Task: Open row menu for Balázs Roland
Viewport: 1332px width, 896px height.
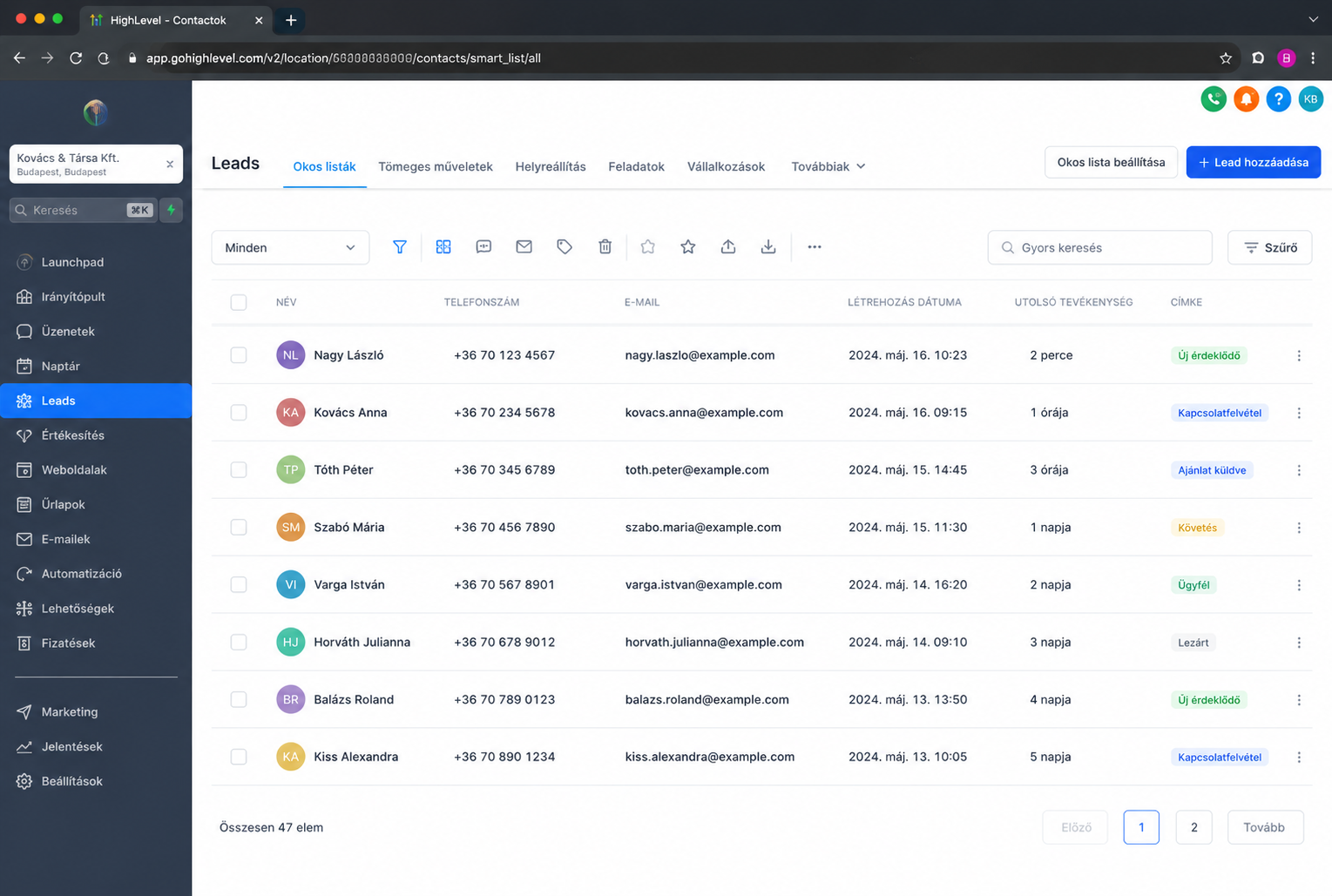Action: (1299, 700)
